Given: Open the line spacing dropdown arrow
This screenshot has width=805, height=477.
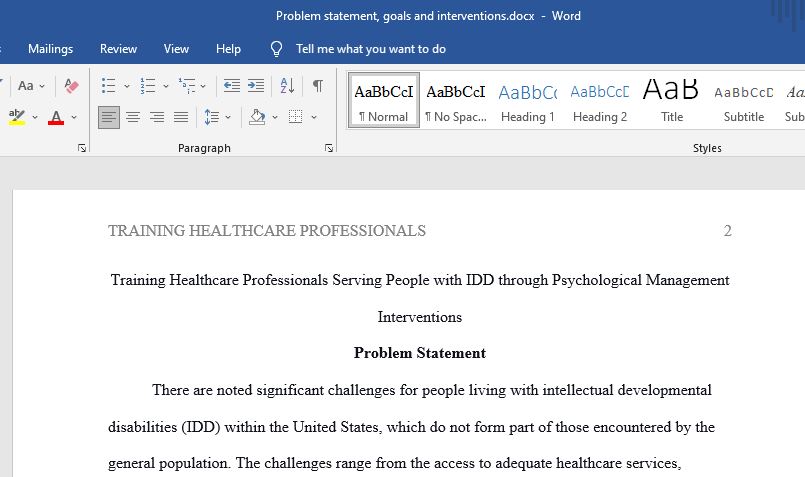Looking at the screenshot, I should (x=228, y=118).
